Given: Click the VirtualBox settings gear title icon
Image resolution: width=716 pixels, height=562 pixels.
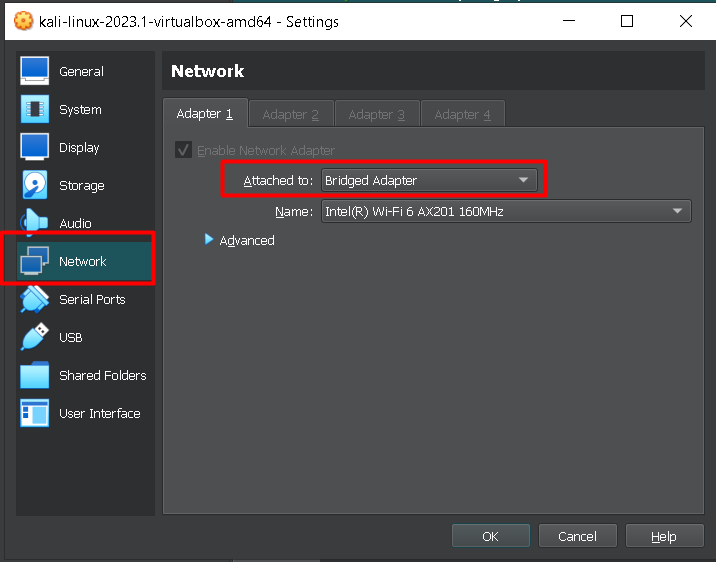Looking at the screenshot, I should [23, 21].
